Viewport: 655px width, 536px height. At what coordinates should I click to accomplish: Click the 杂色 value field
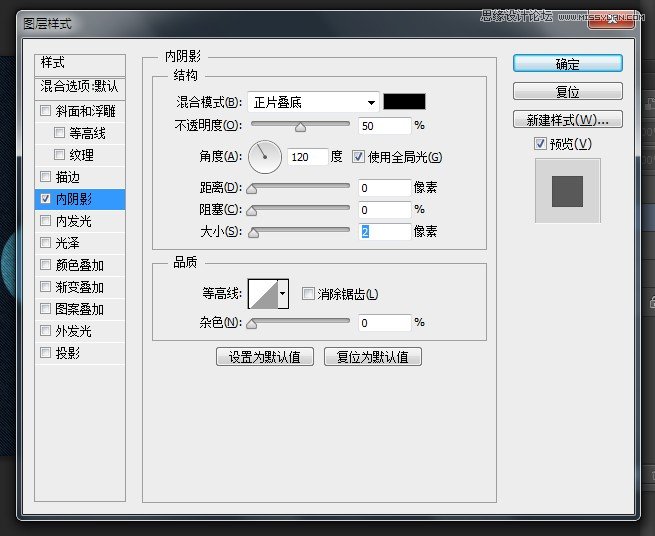(x=384, y=323)
